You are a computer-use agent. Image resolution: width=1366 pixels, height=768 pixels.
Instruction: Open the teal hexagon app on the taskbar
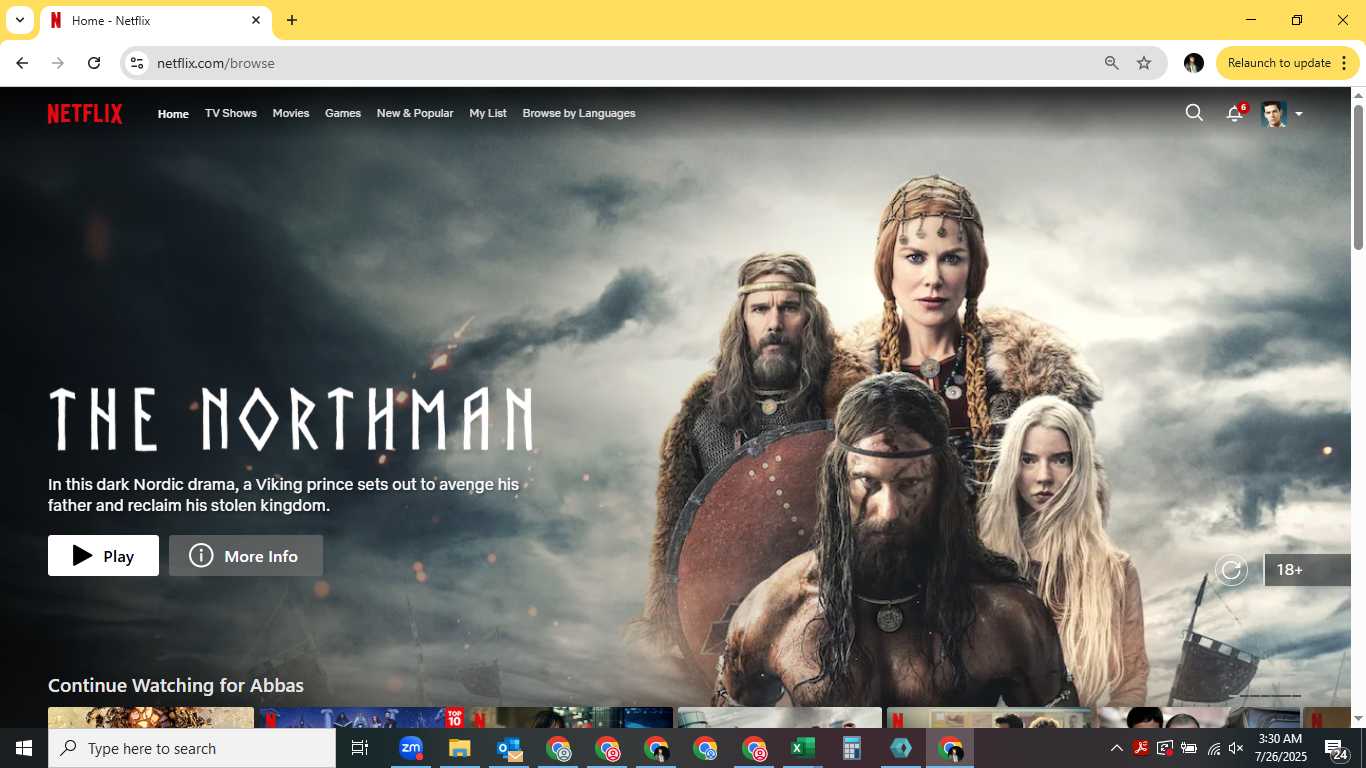pos(901,748)
